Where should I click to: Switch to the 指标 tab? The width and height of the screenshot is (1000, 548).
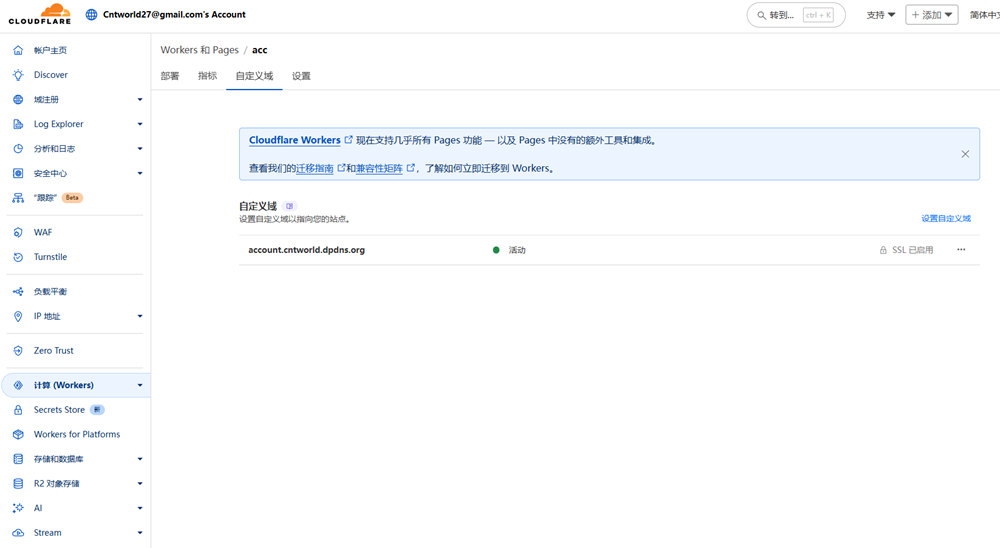click(x=207, y=76)
